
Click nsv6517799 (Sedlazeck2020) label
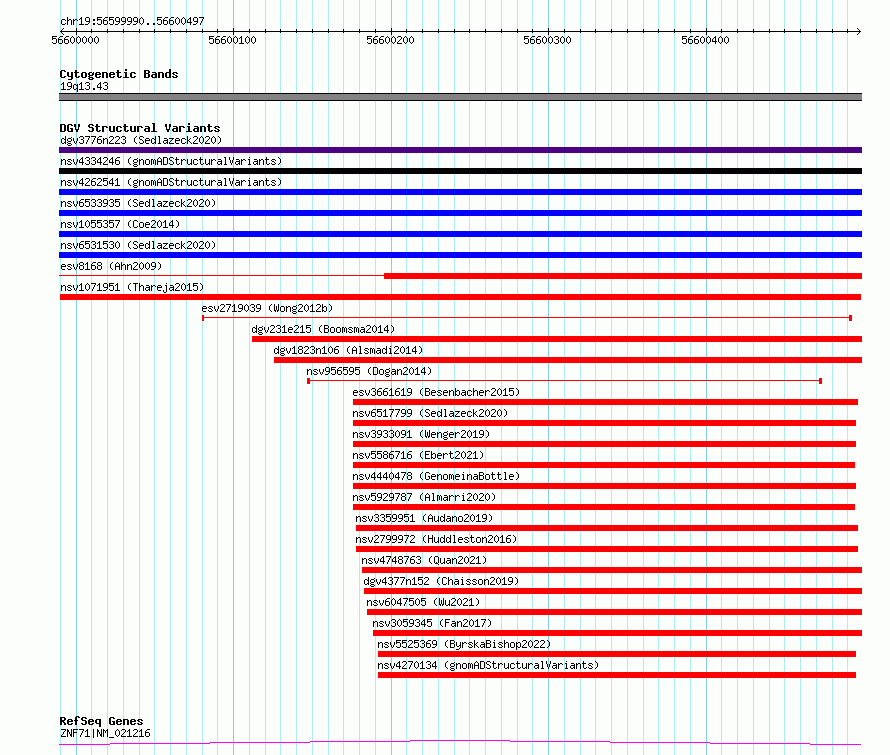(430, 413)
